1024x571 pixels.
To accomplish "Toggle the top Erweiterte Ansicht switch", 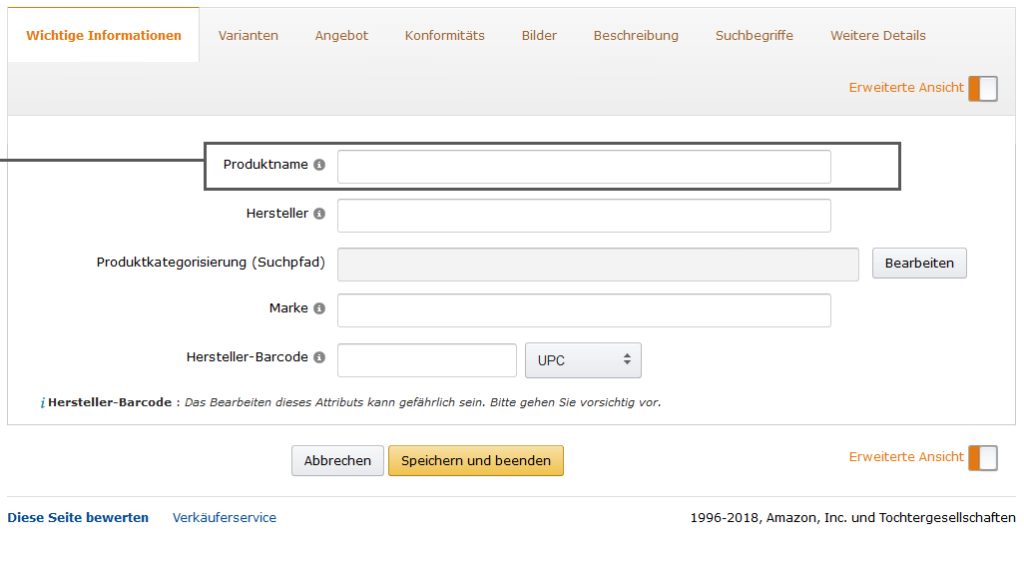I will pyautogui.click(x=982, y=88).
